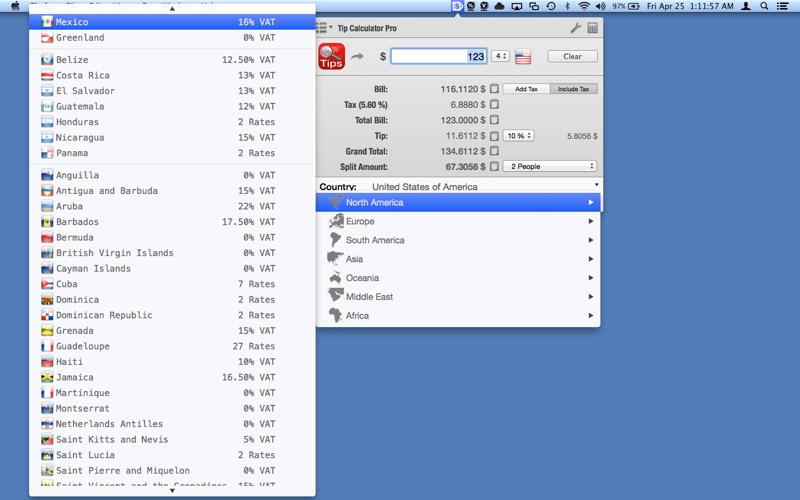
Task: Select Costa Rica 13% VAT
Action: coord(172,76)
